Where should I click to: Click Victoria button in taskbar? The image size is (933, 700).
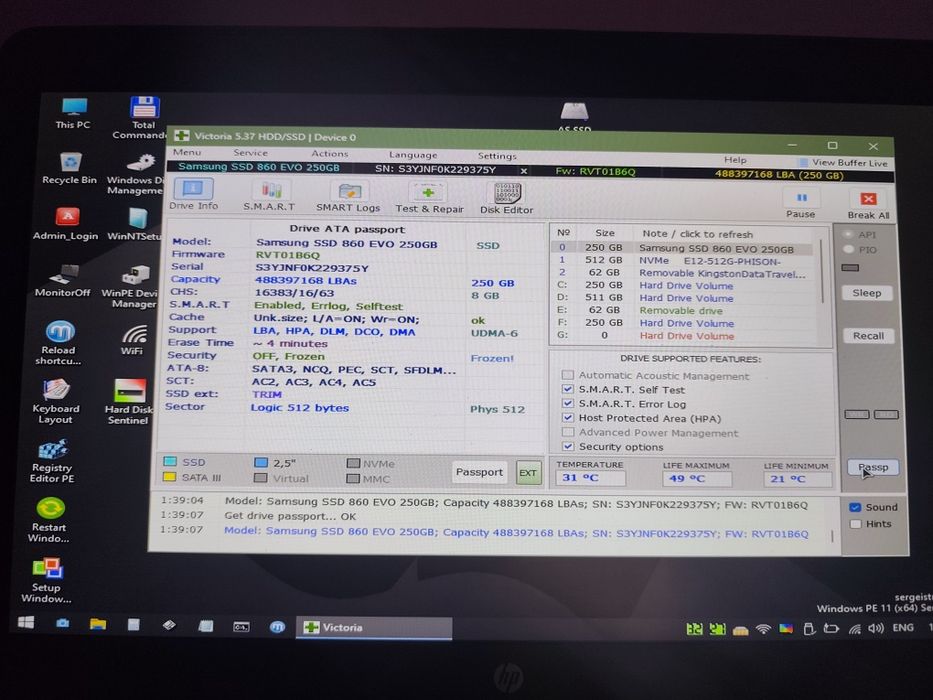pyautogui.click(x=374, y=628)
